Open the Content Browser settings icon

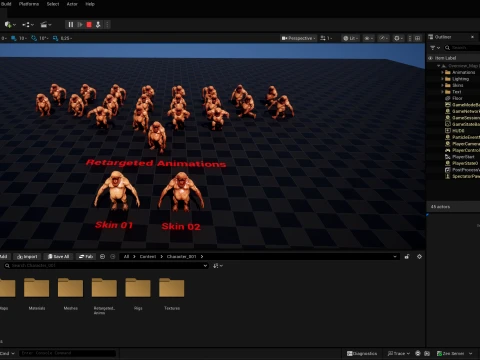point(419,257)
